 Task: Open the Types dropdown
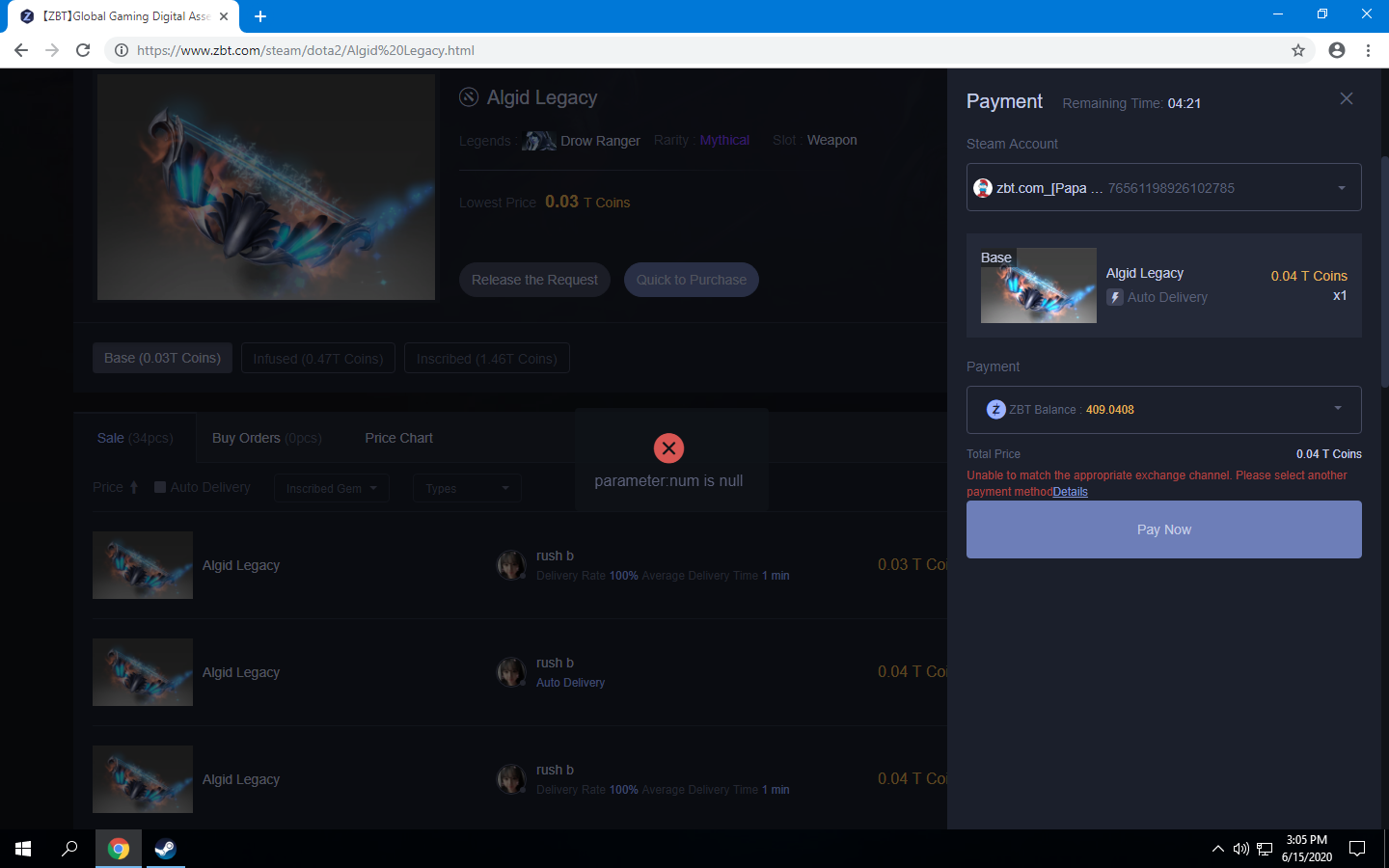(x=467, y=488)
